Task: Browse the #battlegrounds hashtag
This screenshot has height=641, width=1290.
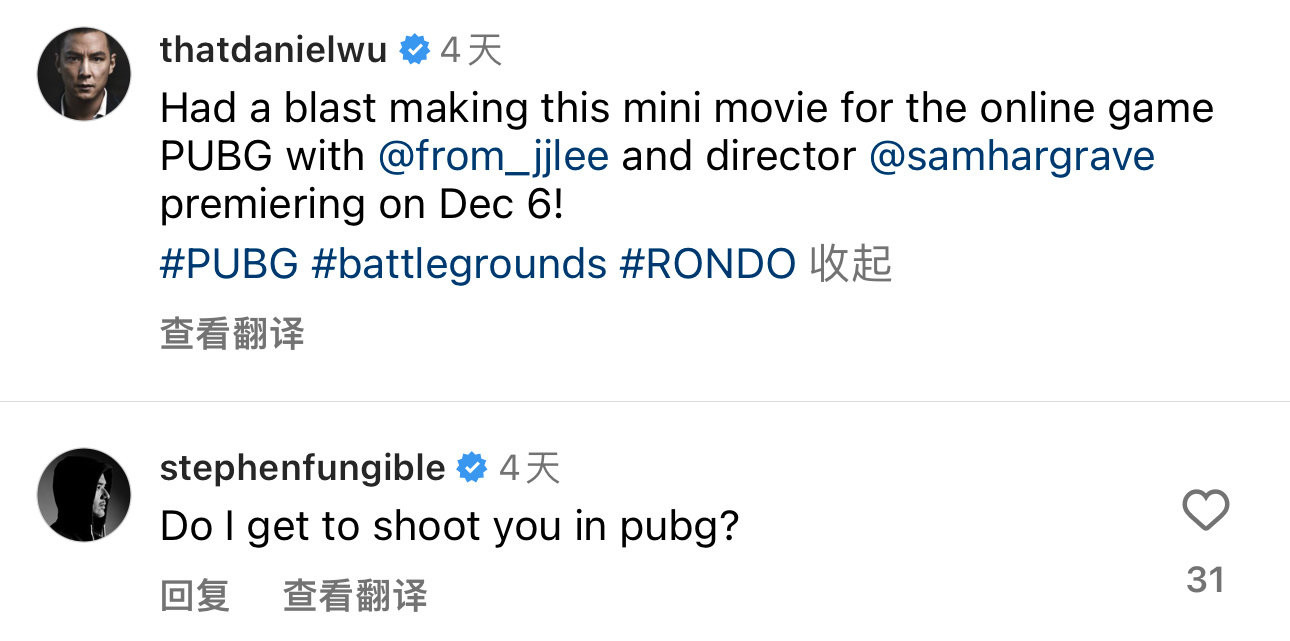Action: tap(459, 264)
